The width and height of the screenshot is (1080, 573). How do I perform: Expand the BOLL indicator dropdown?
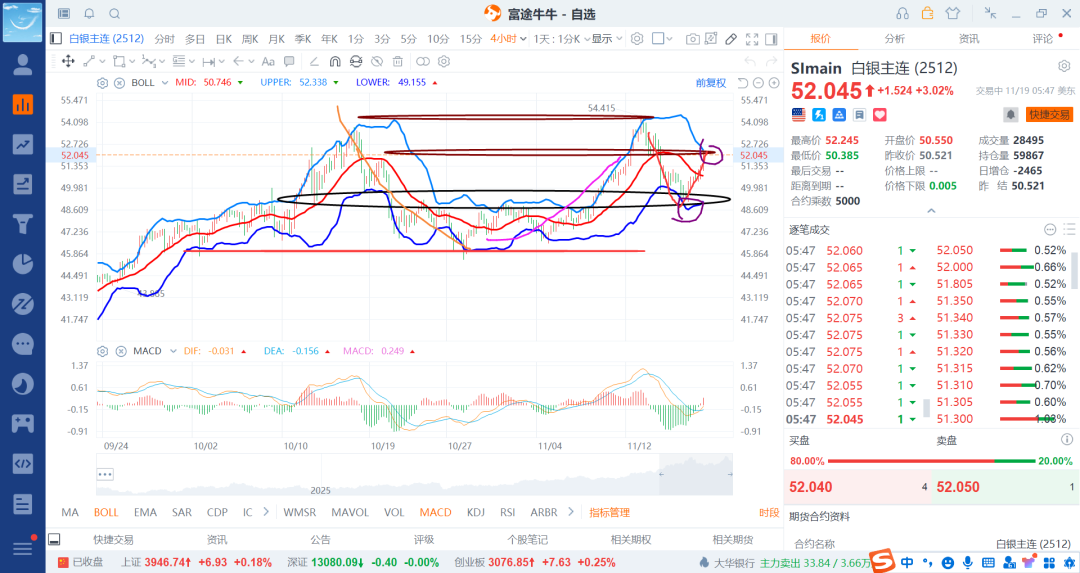tap(165, 83)
